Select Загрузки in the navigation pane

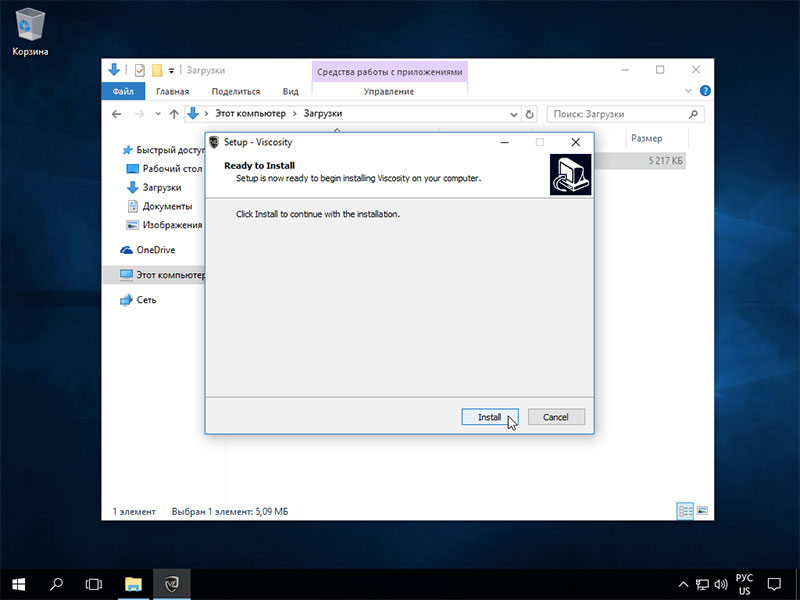(154, 187)
